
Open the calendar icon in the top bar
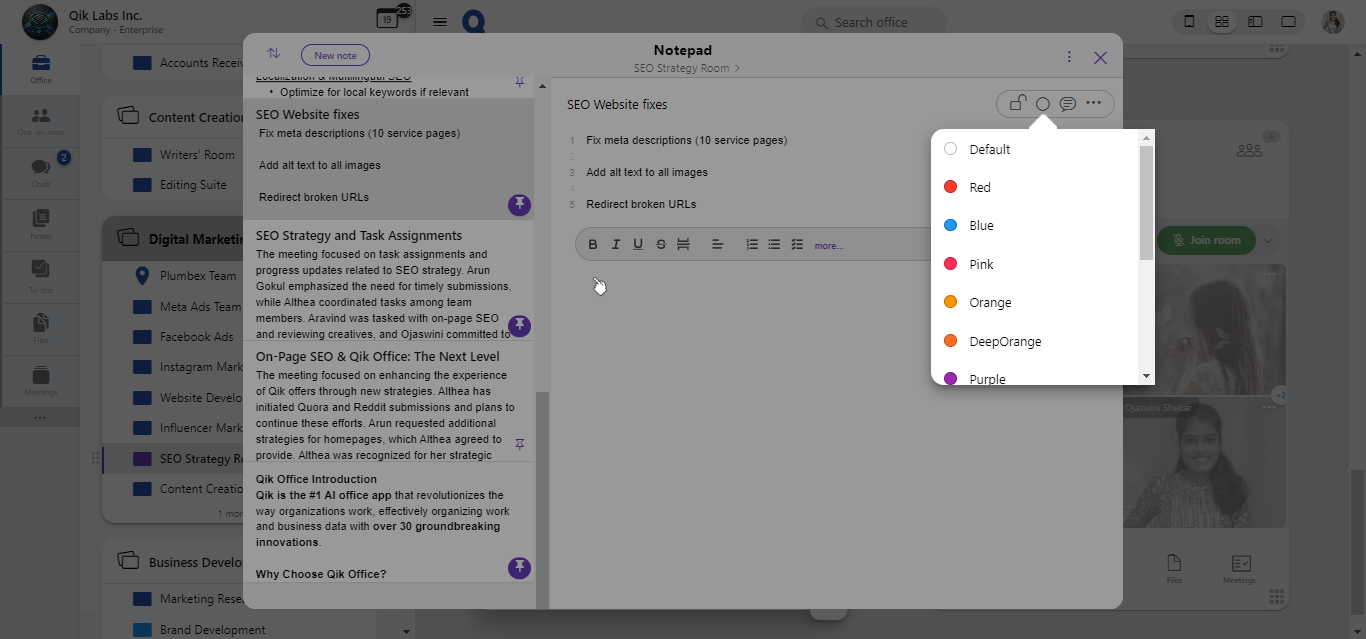click(x=386, y=19)
